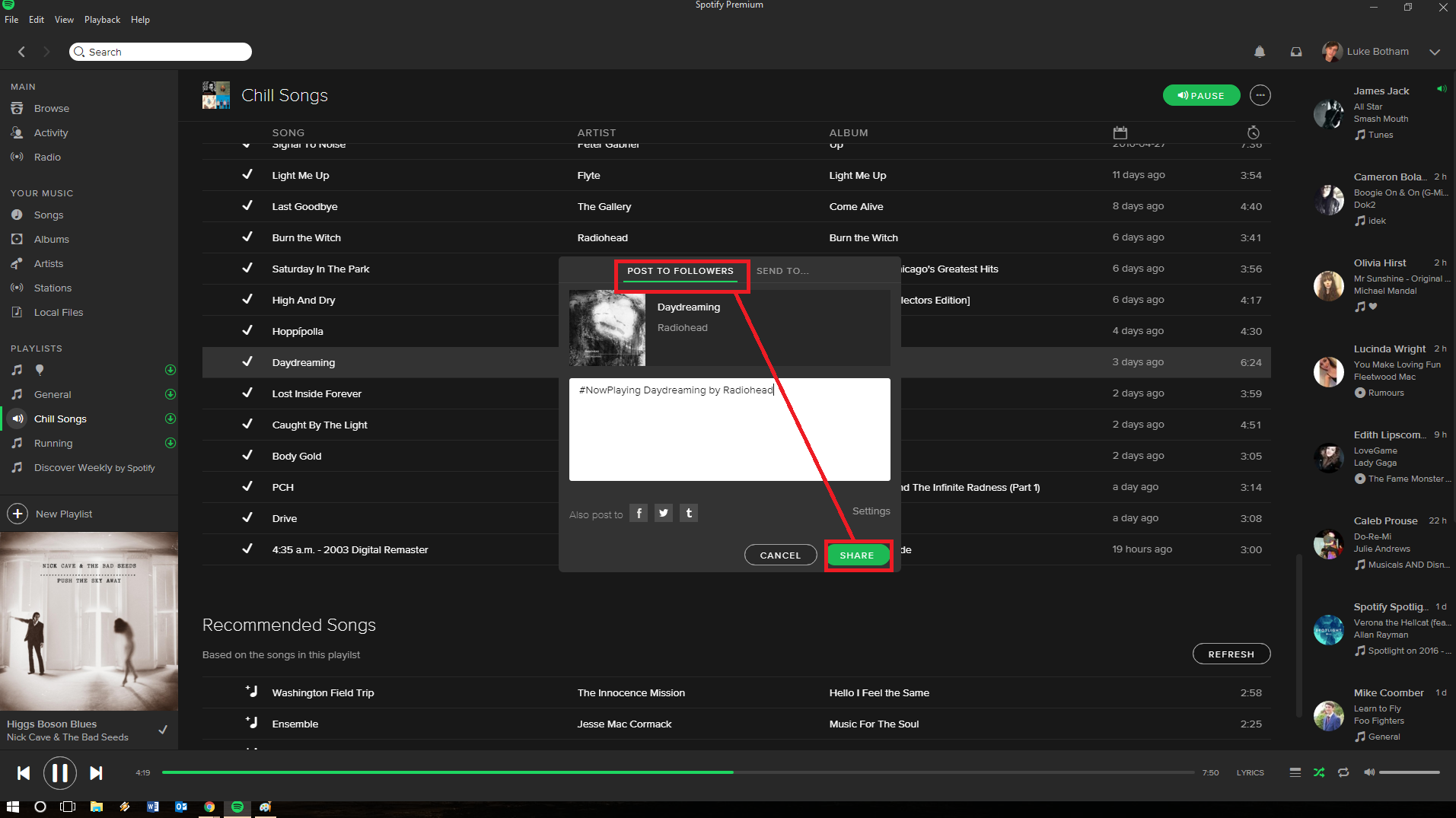
Task: Expand the Luke Botham account dropdown
Action: (1435, 52)
